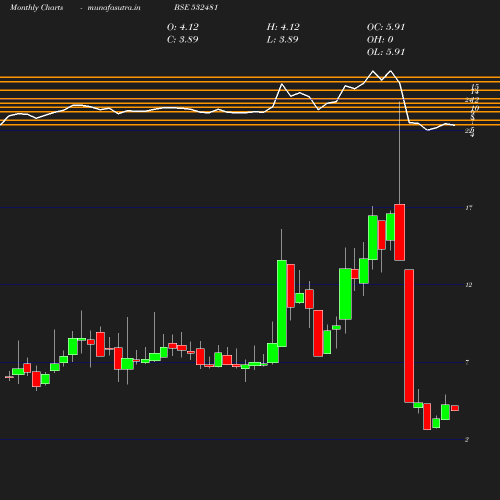Click the red candle with very long upper wick

click(400, 232)
